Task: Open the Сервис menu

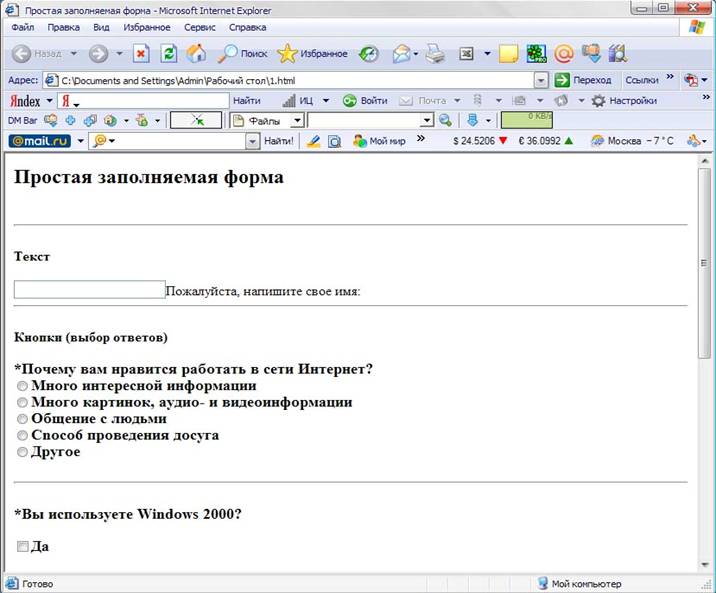Action: [200, 27]
